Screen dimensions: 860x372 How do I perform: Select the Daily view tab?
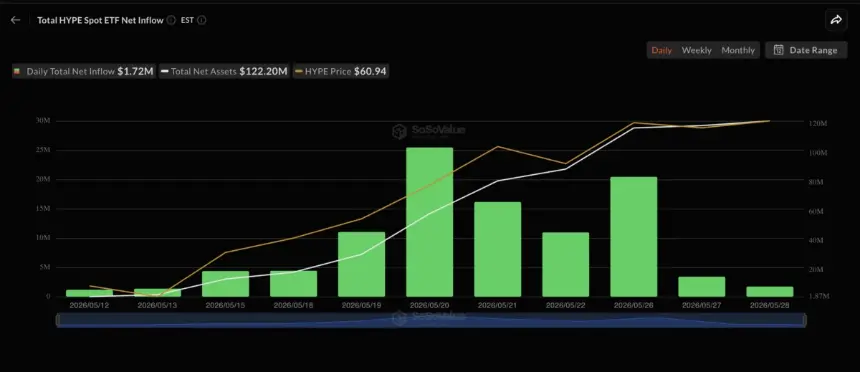pos(661,50)
